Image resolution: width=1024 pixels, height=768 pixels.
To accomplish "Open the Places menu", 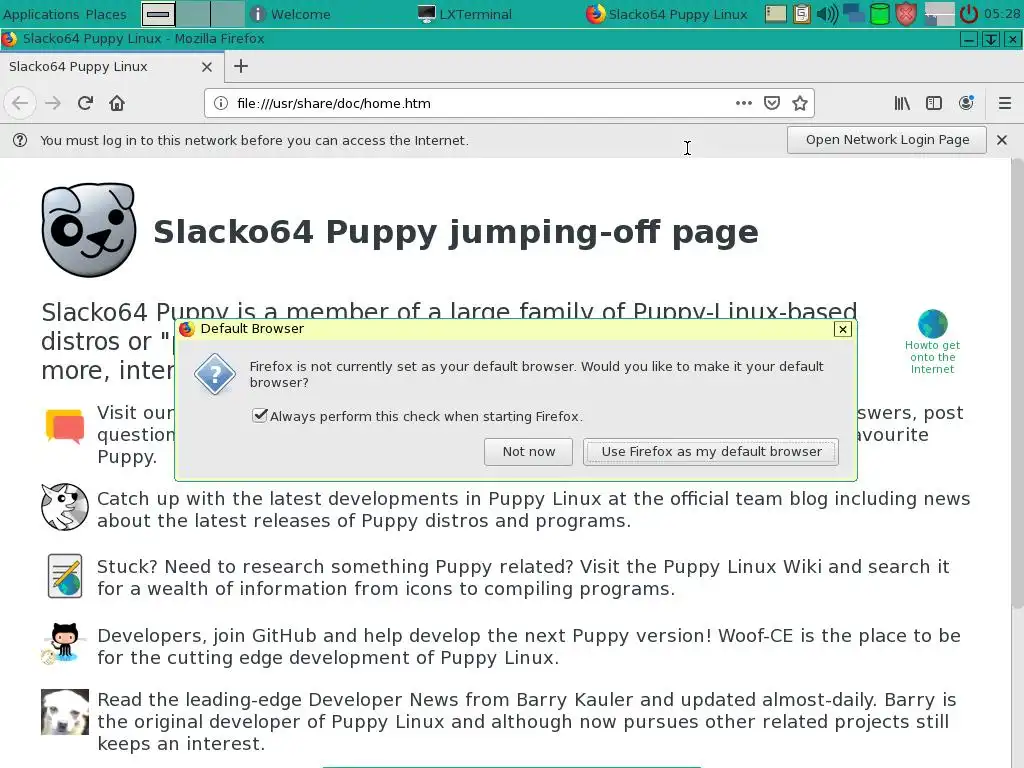I will pyautogui.click(x=106, y=14).
